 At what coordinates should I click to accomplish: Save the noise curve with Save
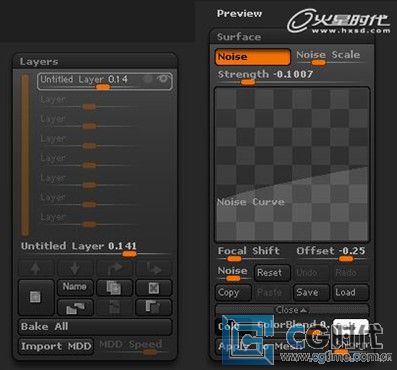311,293
